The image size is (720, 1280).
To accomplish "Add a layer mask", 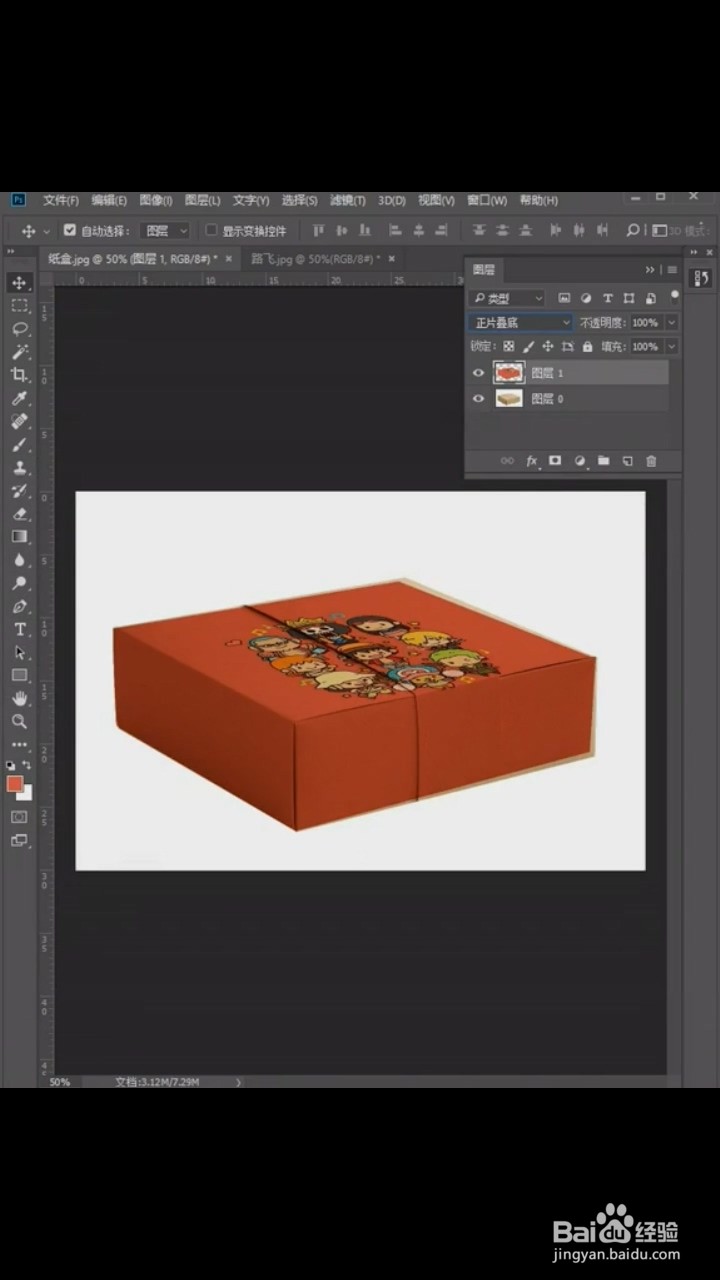I will (555, 461).
